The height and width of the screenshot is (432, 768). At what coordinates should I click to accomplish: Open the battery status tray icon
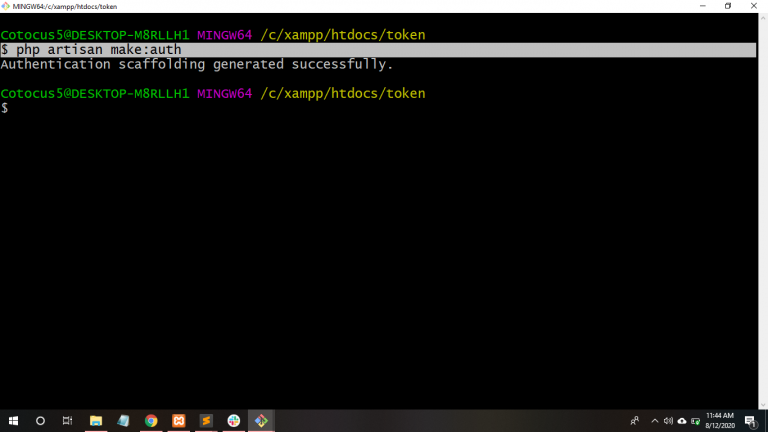pos(696,421)
